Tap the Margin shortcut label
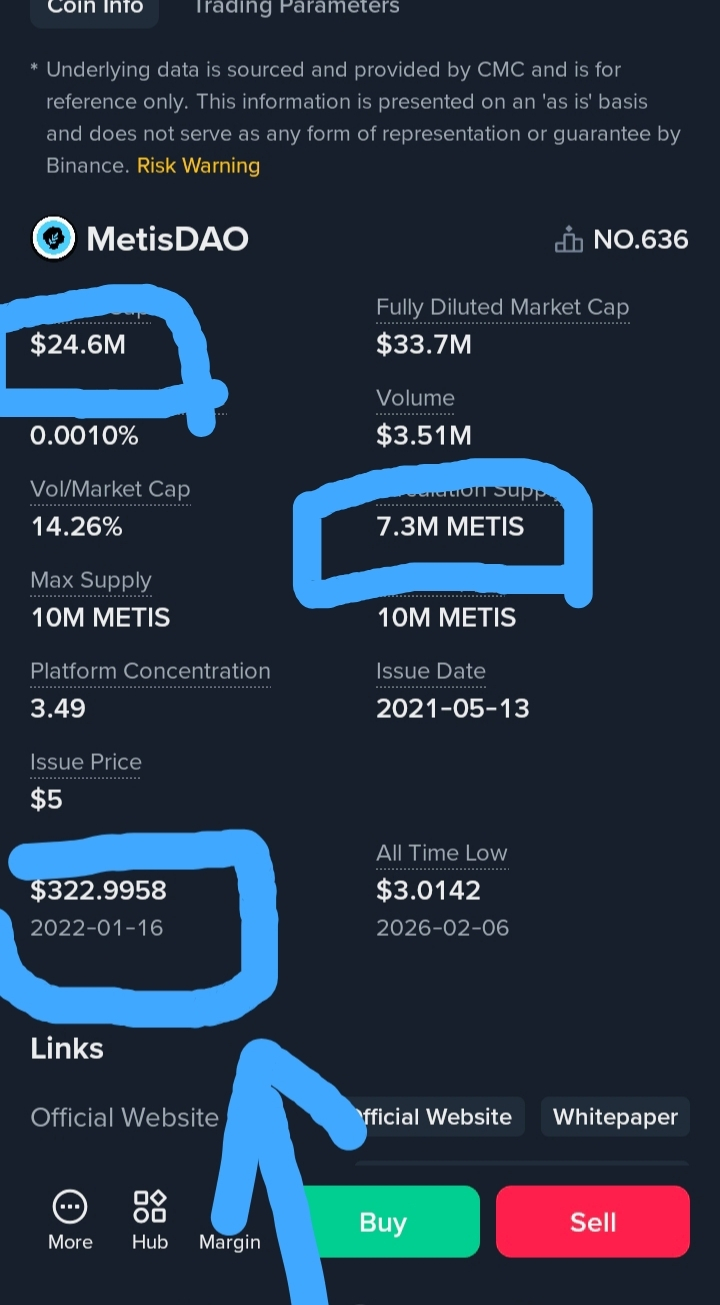Viewport: 720px width, 1305px height. 230,1242
